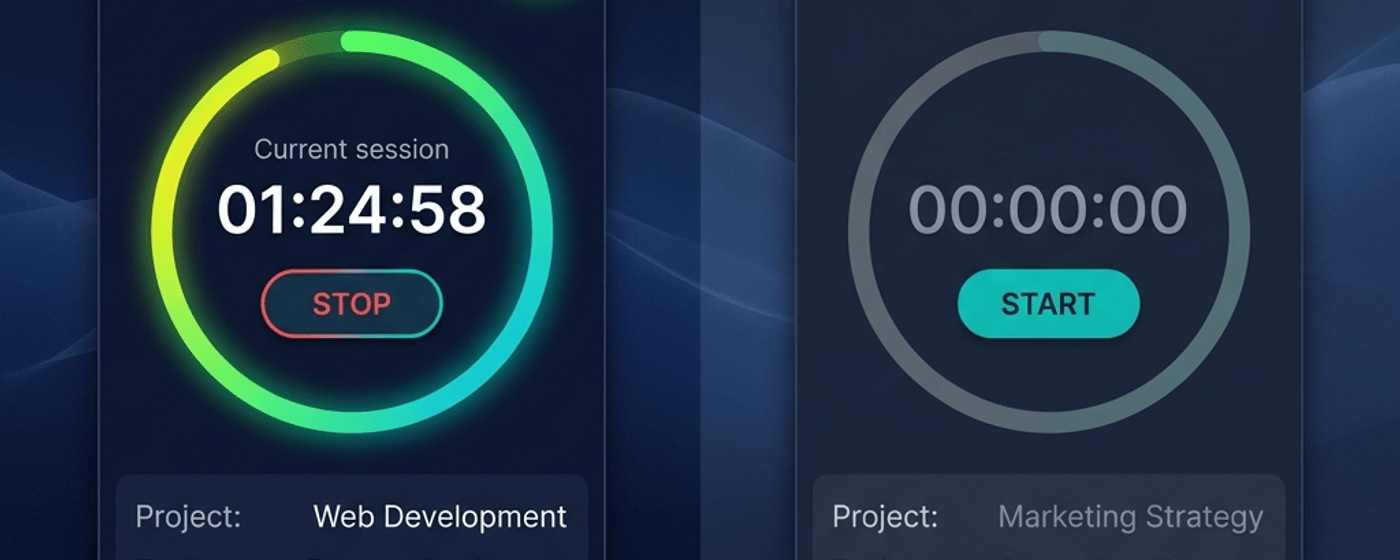The height and width of the screenshot is (560, 1400).
Task: Click the bright green start of active ring
Action: click(352, 41)
